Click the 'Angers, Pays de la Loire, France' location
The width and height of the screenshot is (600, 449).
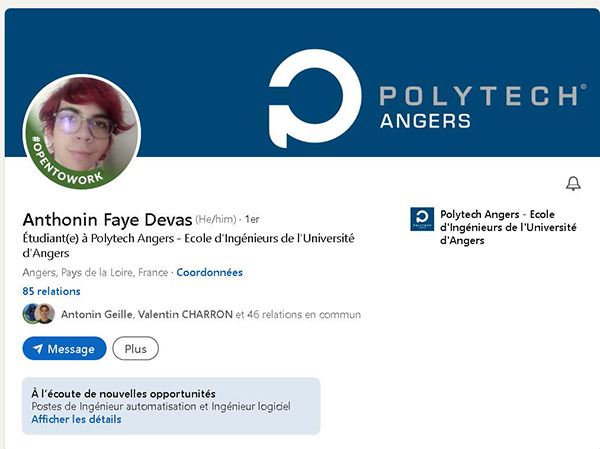point(95,273)
